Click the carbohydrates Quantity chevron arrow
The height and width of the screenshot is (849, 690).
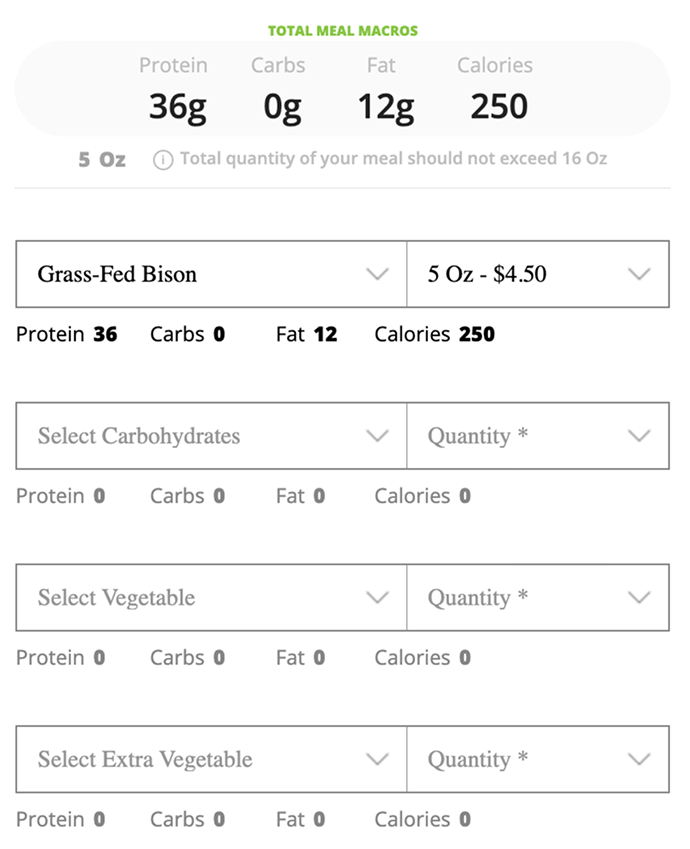[639, 436]
